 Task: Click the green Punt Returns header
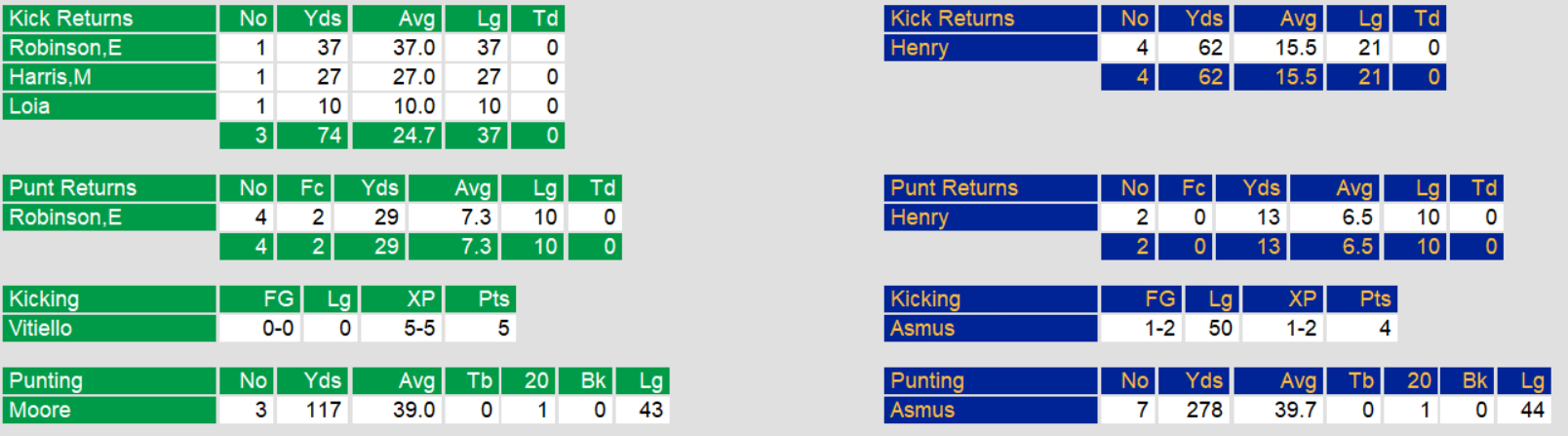pyautogui.click(x=109, y=188)
